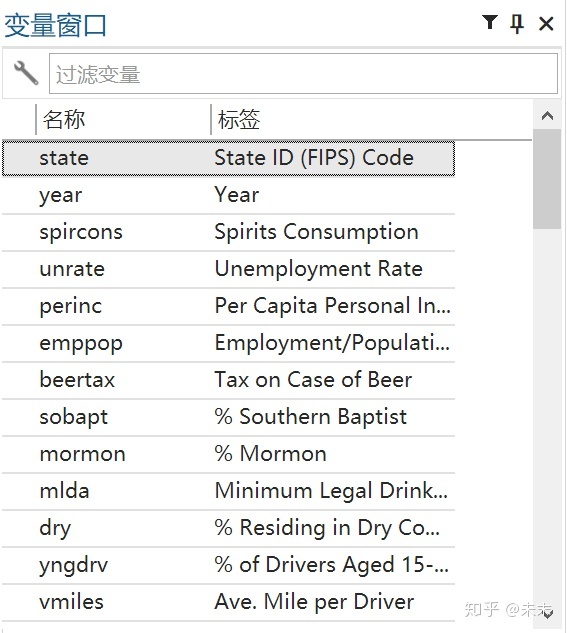Select the state variable row

coord(228,158)
